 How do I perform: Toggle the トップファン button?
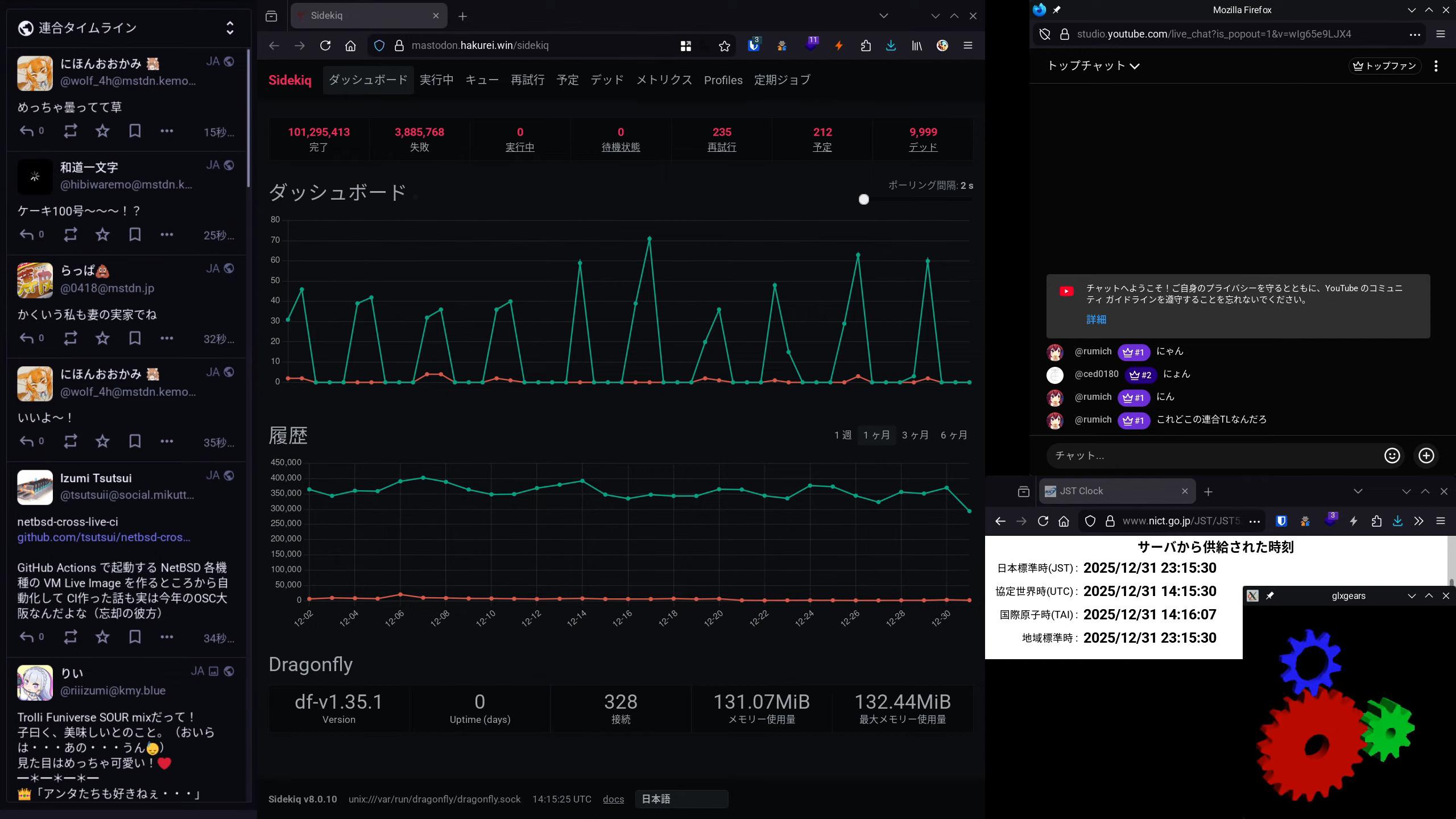1384,66
